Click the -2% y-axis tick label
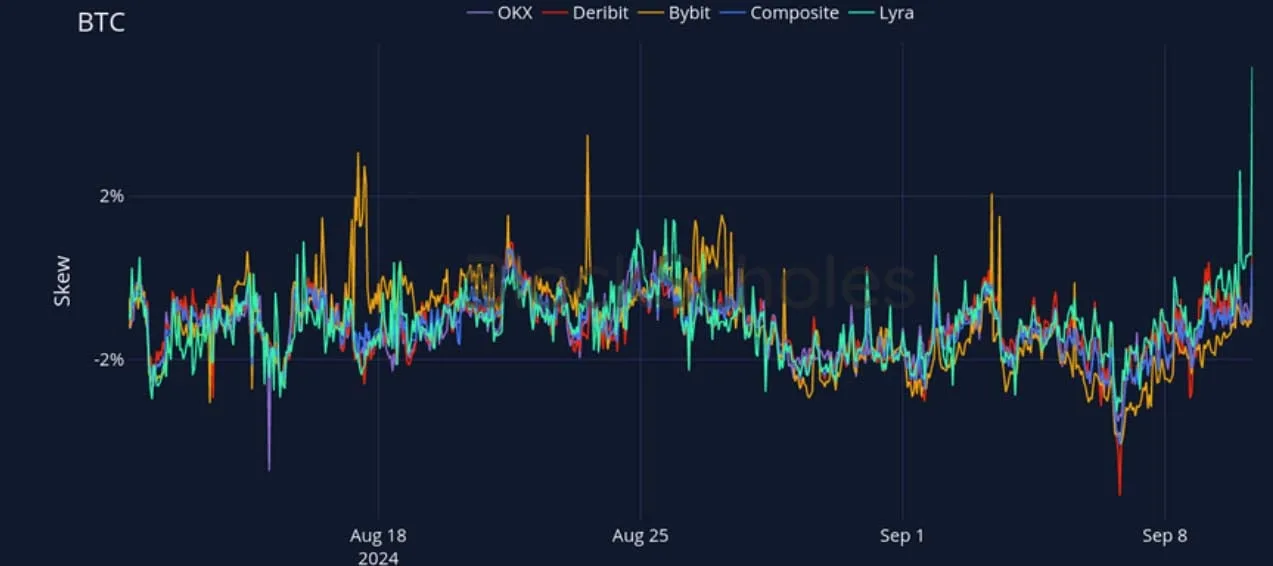 click(x=109, y=359)
